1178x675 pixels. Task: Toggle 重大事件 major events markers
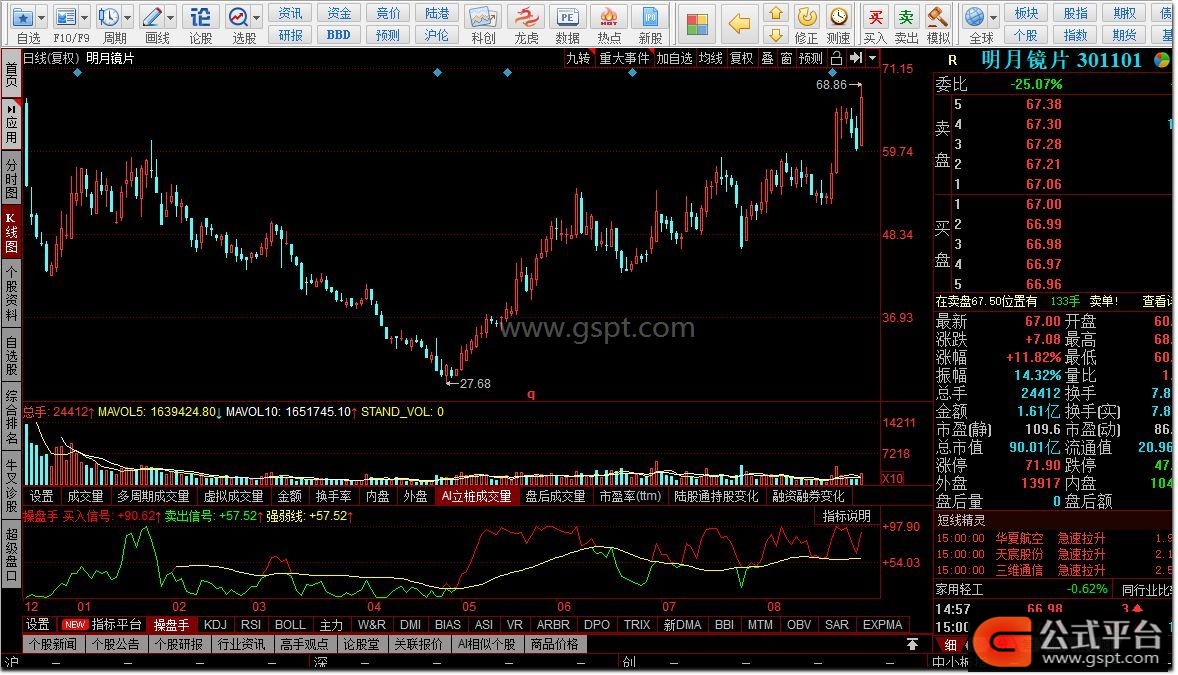pyautogui.click(x=624, y=58)
